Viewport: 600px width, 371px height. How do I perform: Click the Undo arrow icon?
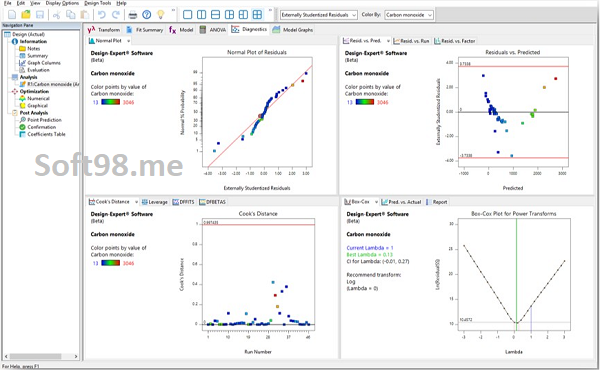[x=101, y=15]
